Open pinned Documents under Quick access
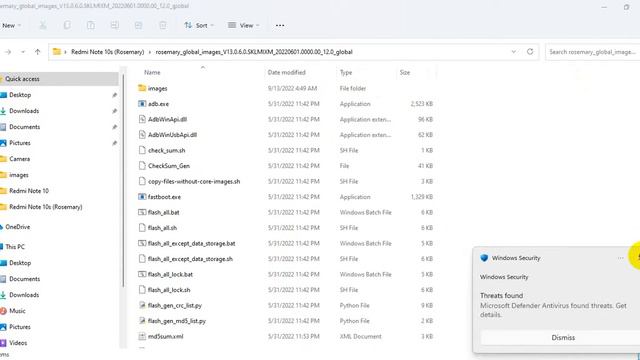The height and width of the screenshot is (360, 640). coord(24,127)
